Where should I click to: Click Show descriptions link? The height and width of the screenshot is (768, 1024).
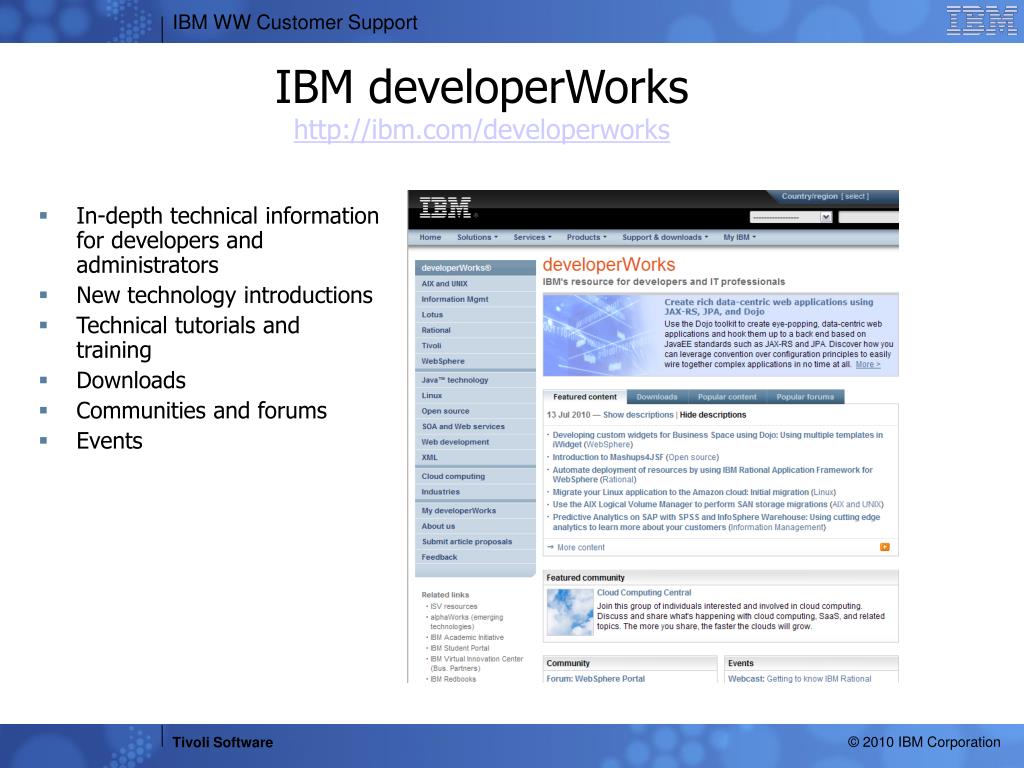pyautogui.click(x=638, y=415)
